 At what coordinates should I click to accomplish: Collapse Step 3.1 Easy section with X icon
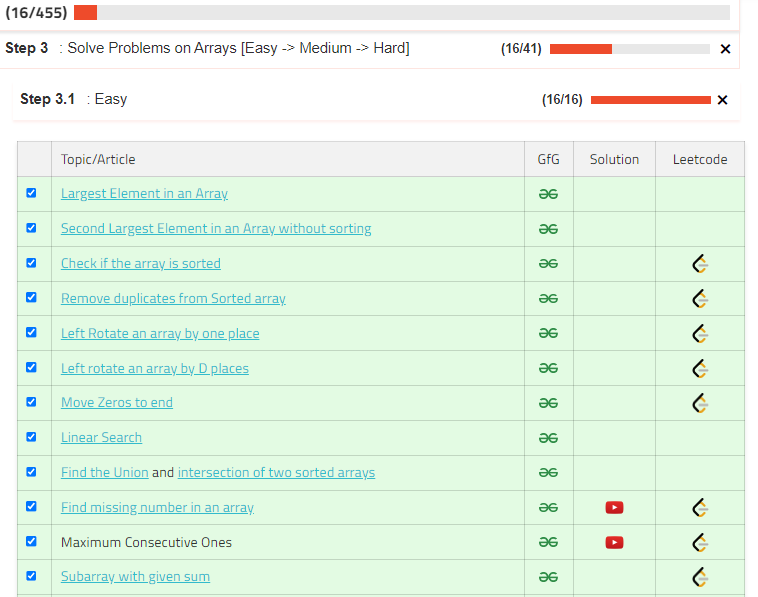pyautogui.click(x=723, y=100)
